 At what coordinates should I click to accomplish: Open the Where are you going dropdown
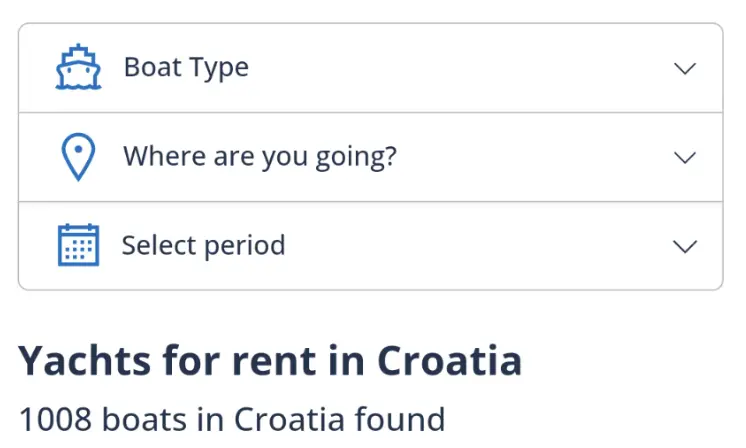click(370, 157)
